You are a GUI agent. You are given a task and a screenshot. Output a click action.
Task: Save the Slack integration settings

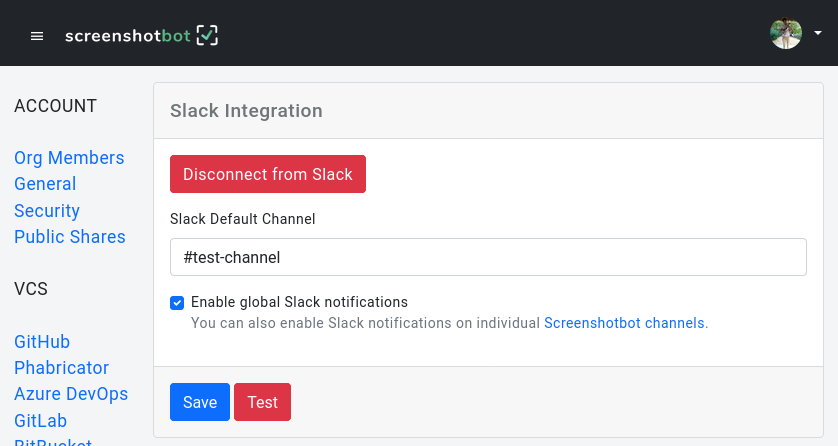click(x=200, y=402)
